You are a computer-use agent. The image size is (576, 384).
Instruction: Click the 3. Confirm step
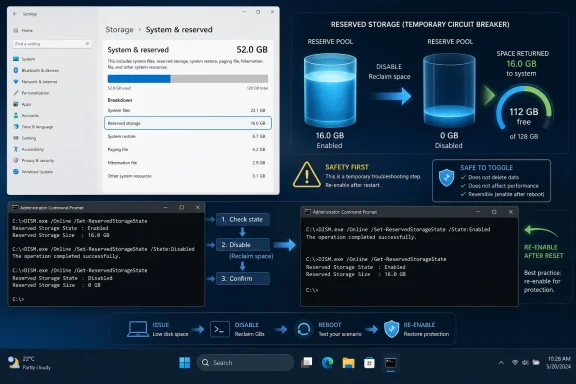(243, 279)
